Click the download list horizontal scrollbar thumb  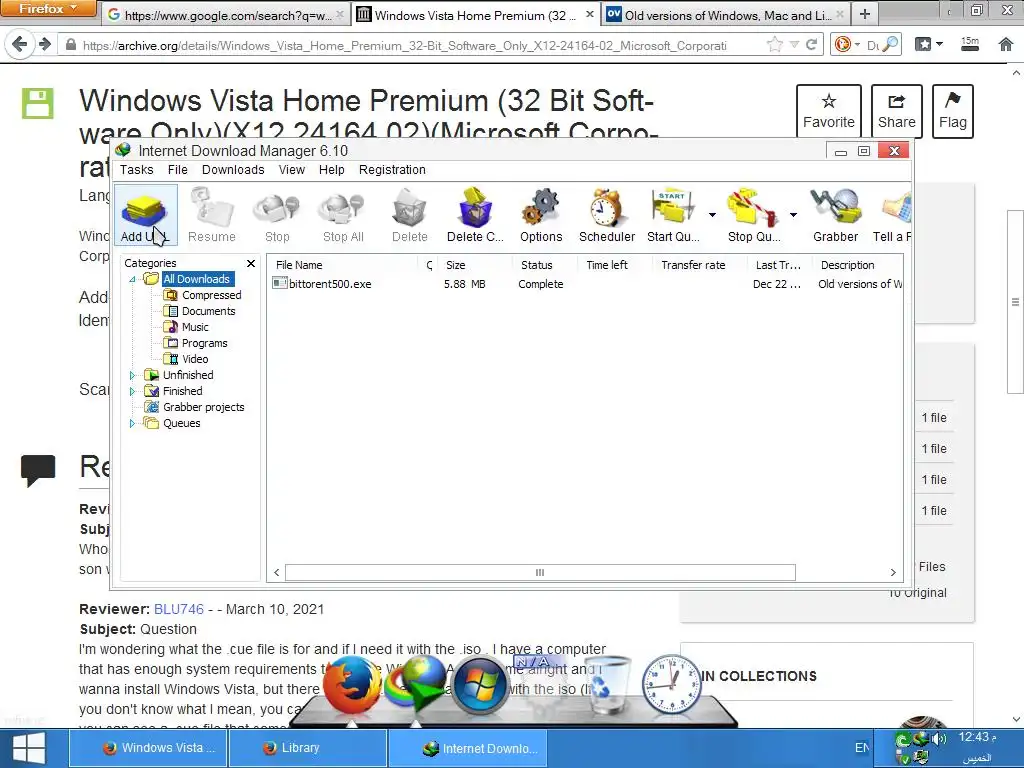540,572
